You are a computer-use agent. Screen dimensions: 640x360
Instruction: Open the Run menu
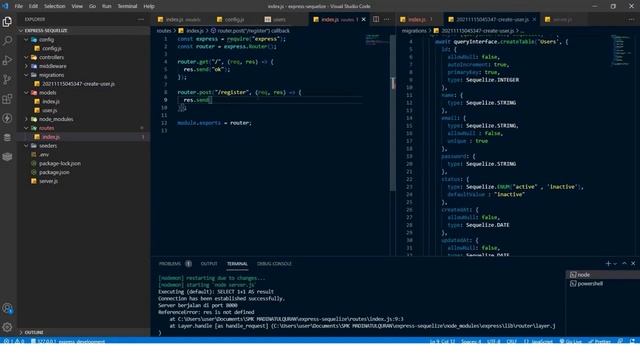(x=107, y=6)
